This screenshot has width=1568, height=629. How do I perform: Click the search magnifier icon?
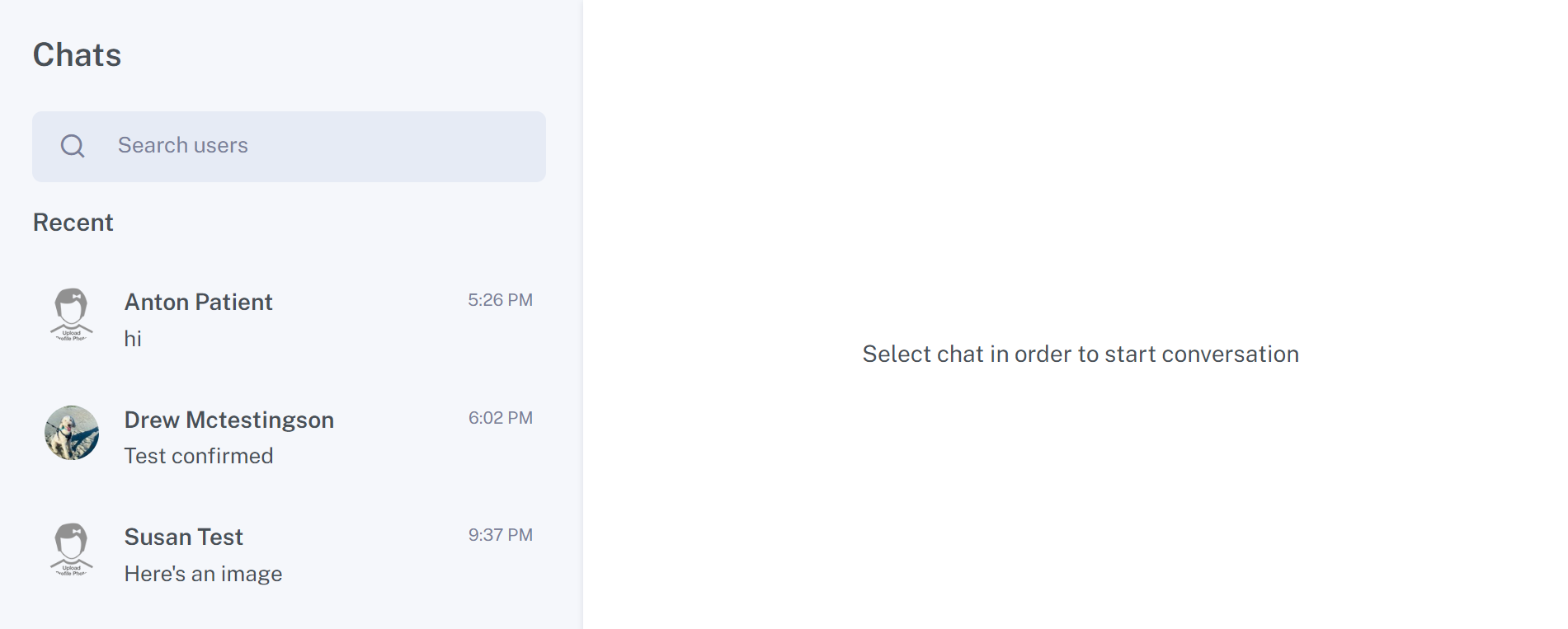(x=73, y=146)
